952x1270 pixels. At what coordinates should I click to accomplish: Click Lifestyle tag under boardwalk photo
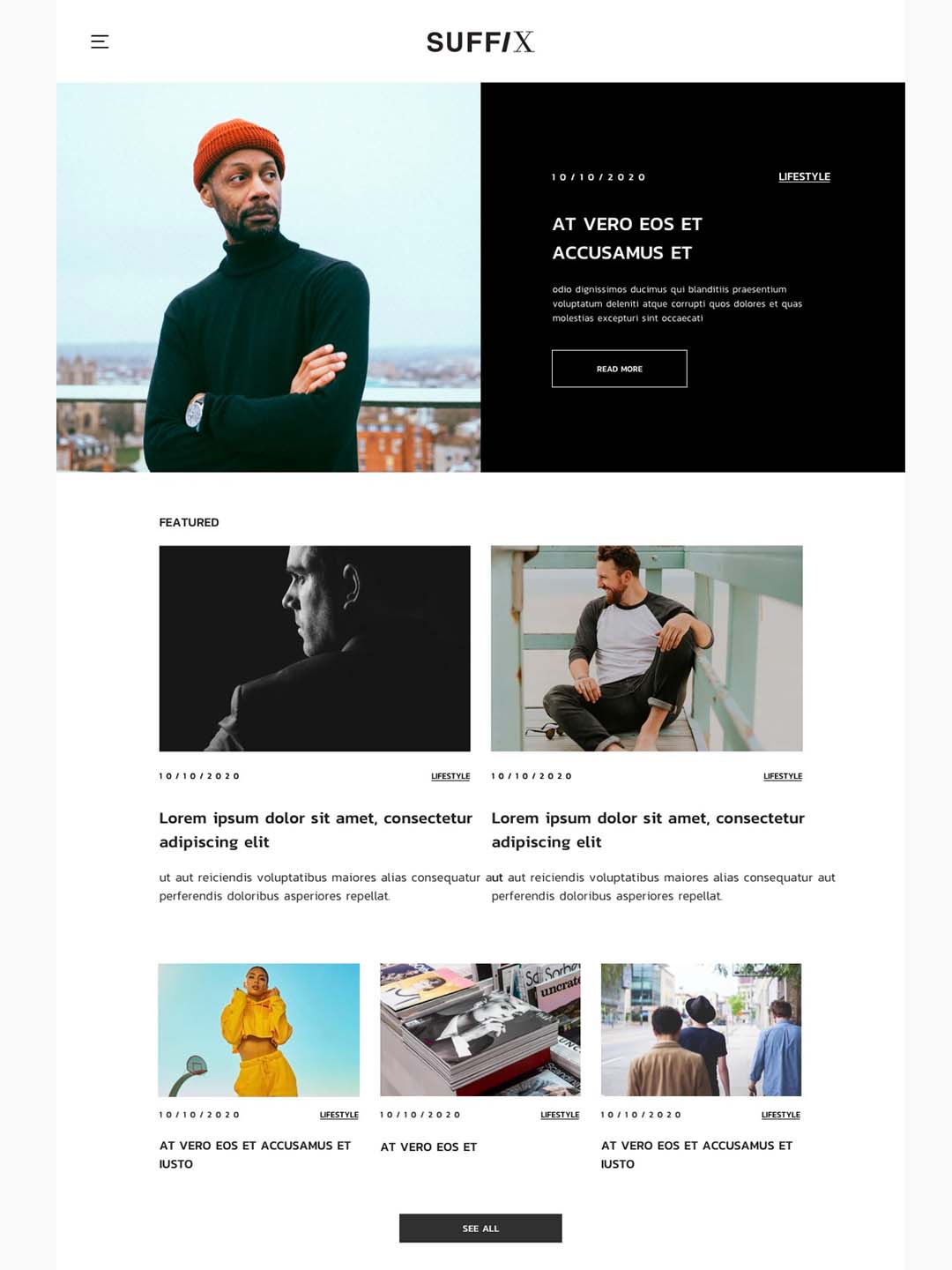coord(783,776)
